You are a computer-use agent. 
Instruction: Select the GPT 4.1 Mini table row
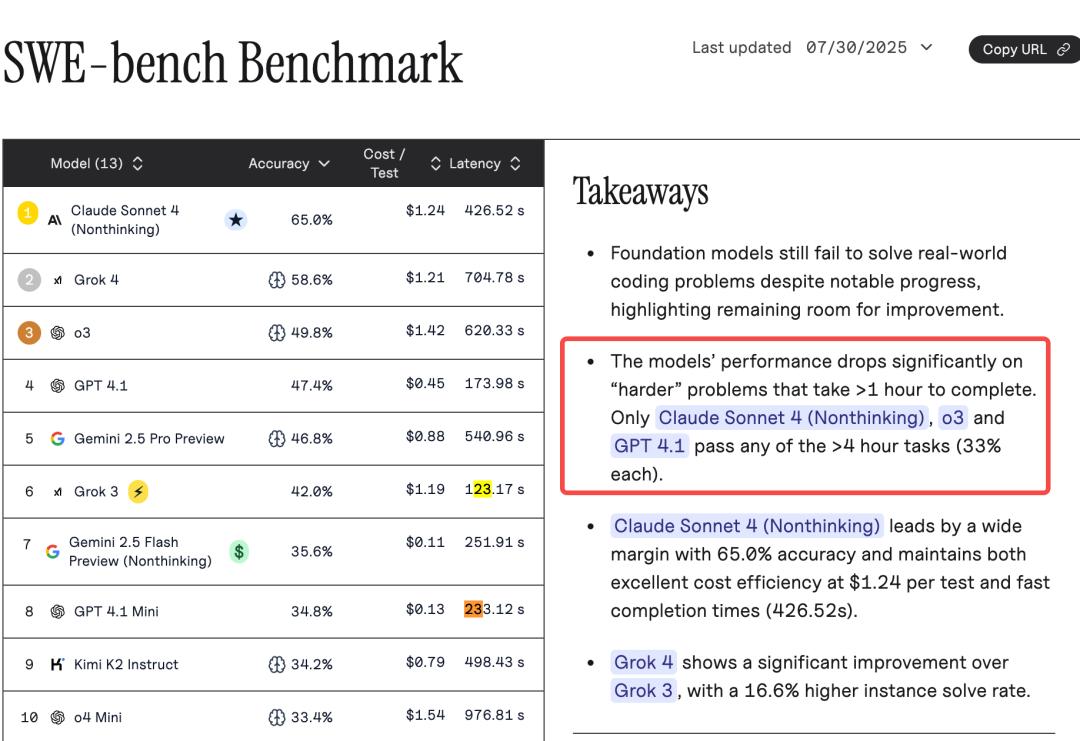tap(273, 612)
